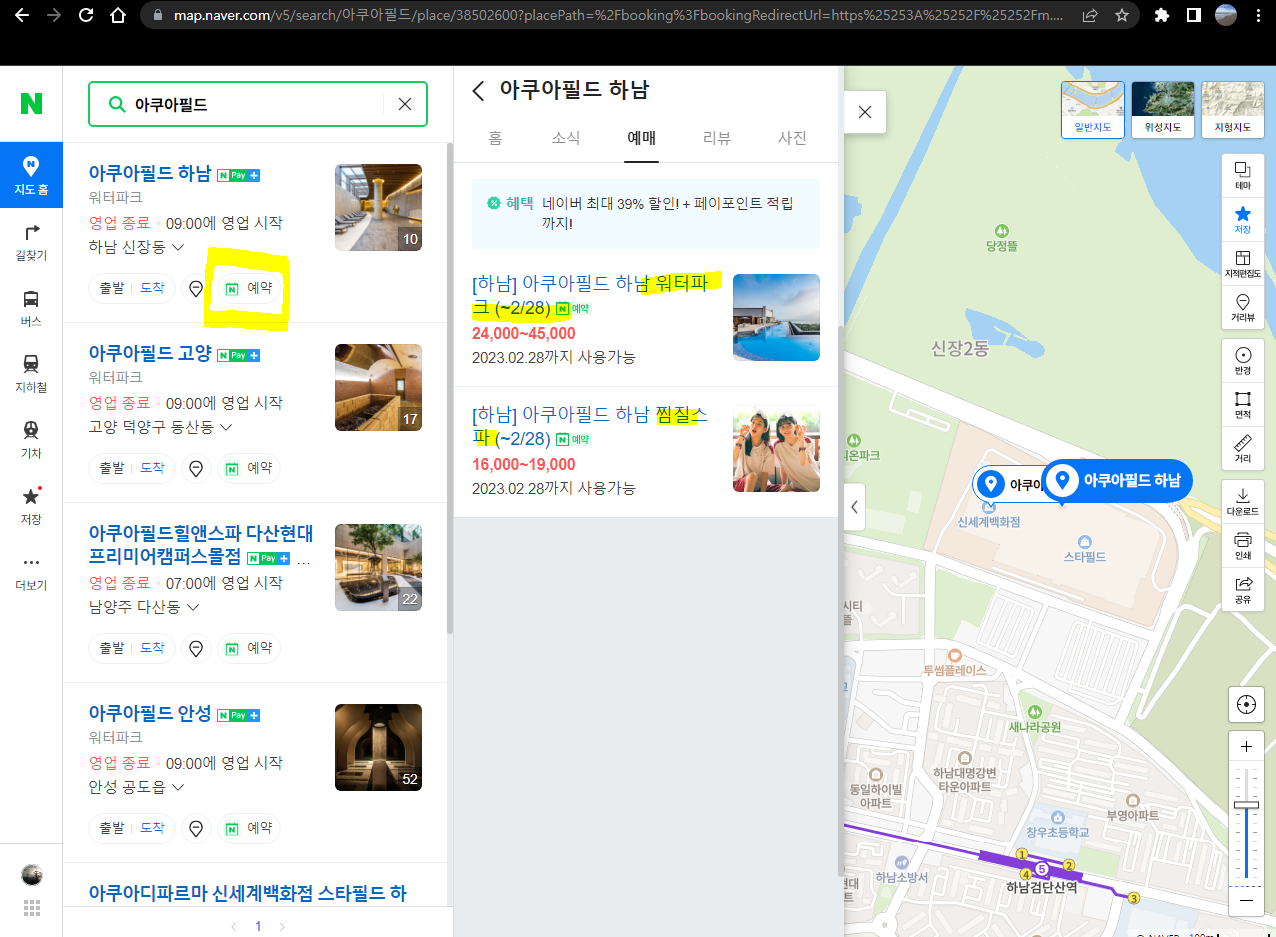Toggle 거리뷰 street view mode
The height and width of the screenshot is (937, 1276).
point(1243,308)
